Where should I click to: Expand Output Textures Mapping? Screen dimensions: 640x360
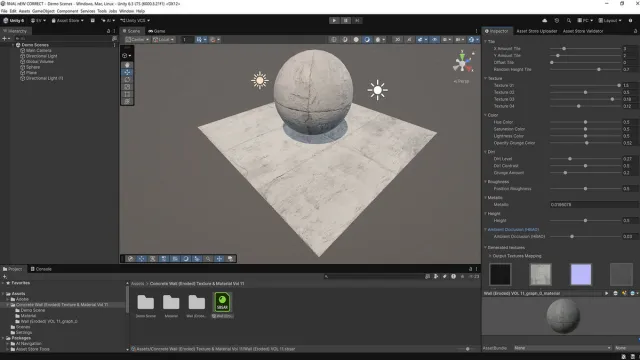point(490,256)
